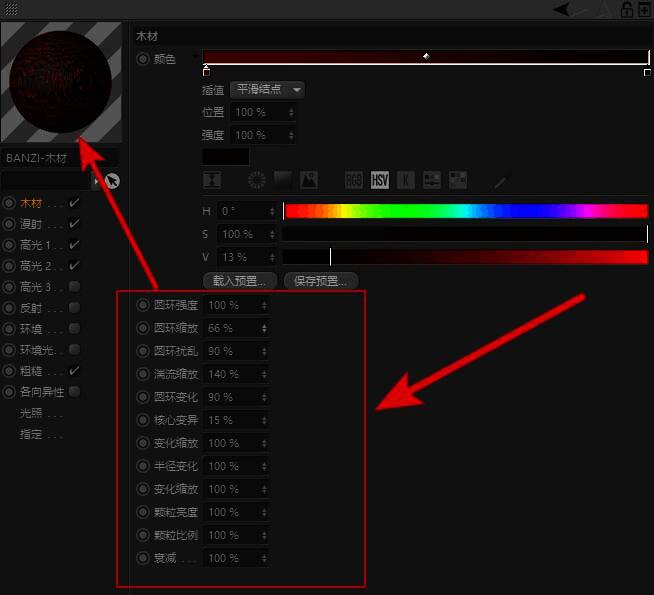The width and height of the screenshot is (654, 595).
Task: Click the 保存预置 button
Action: coord(320,281)
